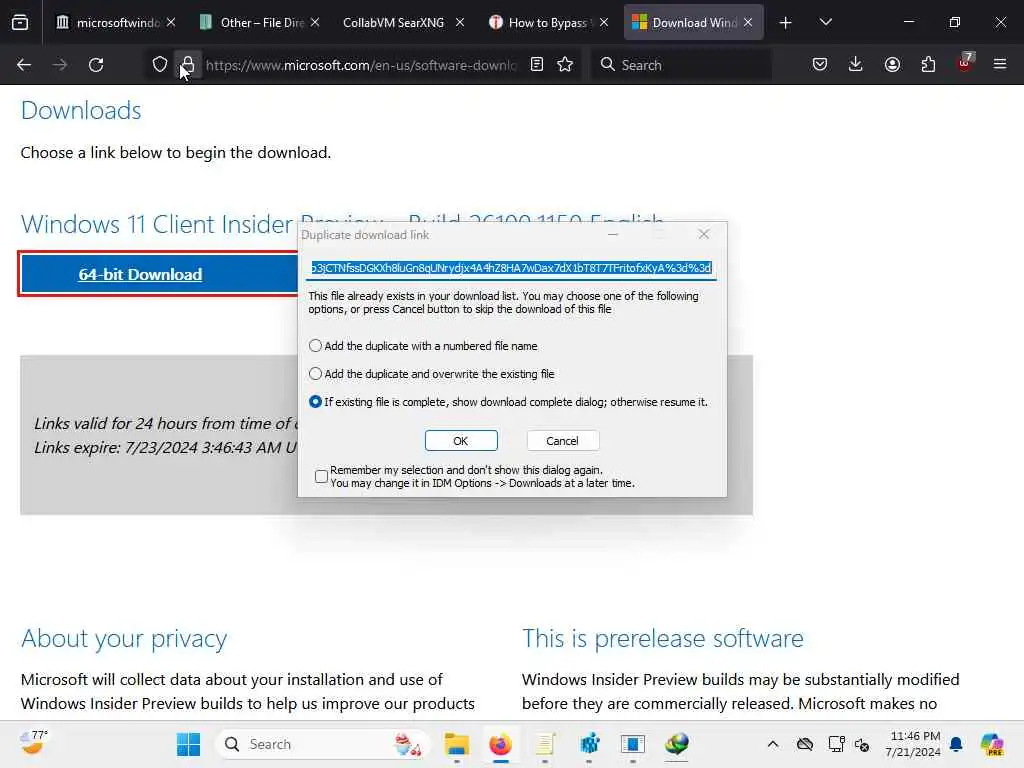Open the Notepad taskbar icon
1024x768 pixels.
[x=545, y=744]
